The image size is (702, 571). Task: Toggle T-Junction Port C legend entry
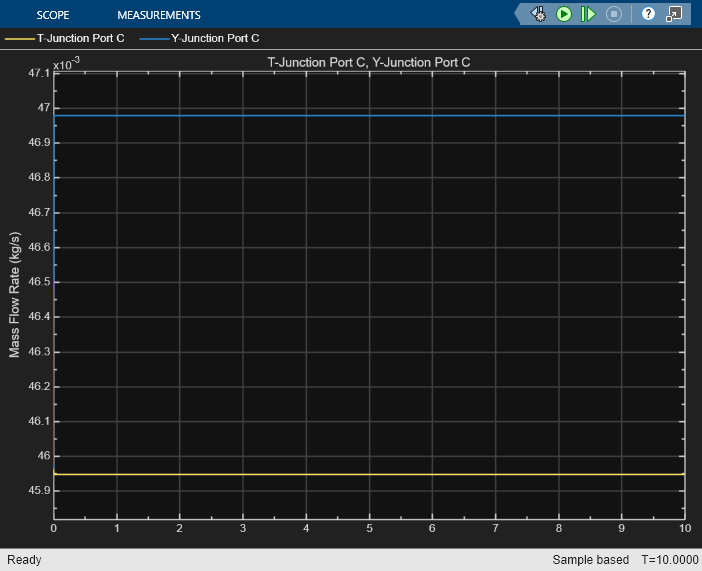[80, 38]
